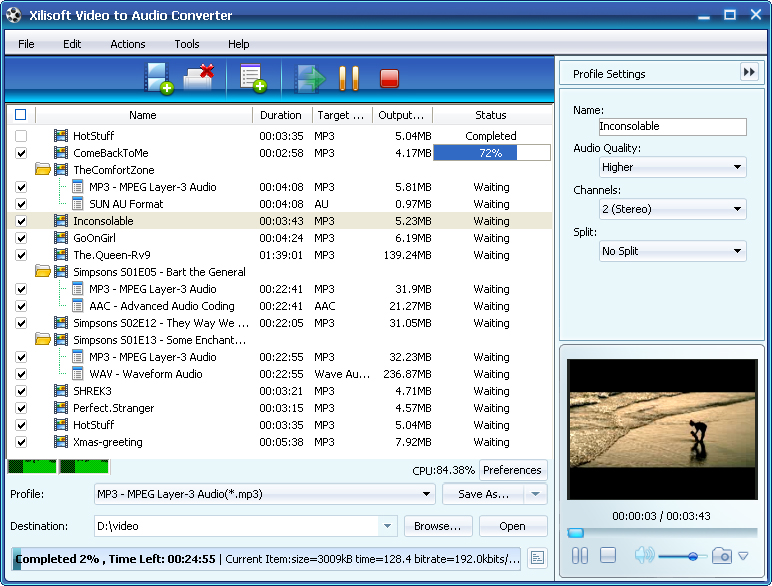Viewport: 772px width, 586px height.
Task: Open the log icon beside the status bar
Action: [537, 558]
